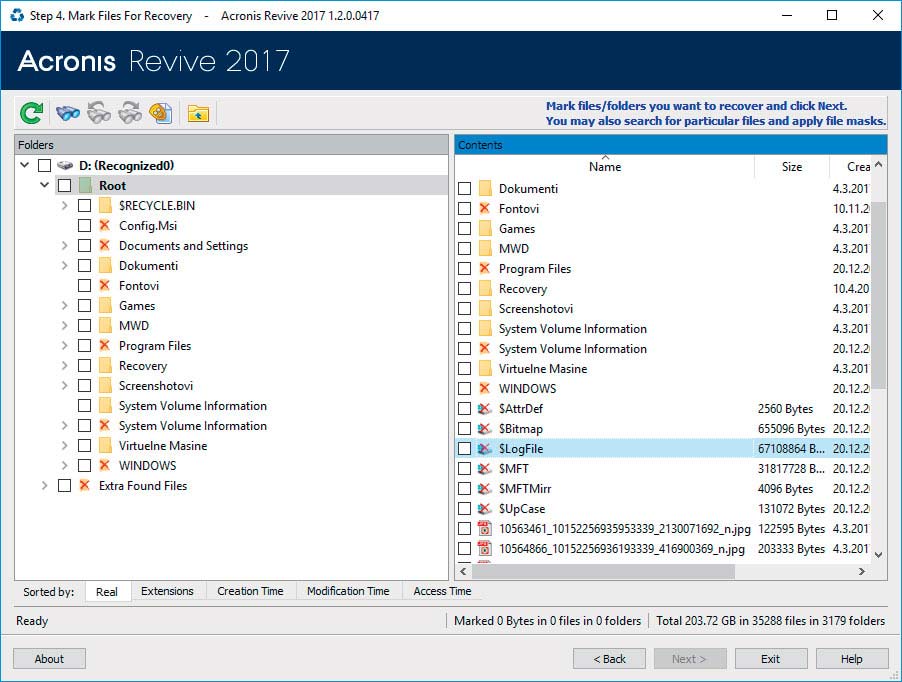Screen dimensions: 902x682
Task: Tick the Extra Found Files checkbox
Action: click(64, 485)
